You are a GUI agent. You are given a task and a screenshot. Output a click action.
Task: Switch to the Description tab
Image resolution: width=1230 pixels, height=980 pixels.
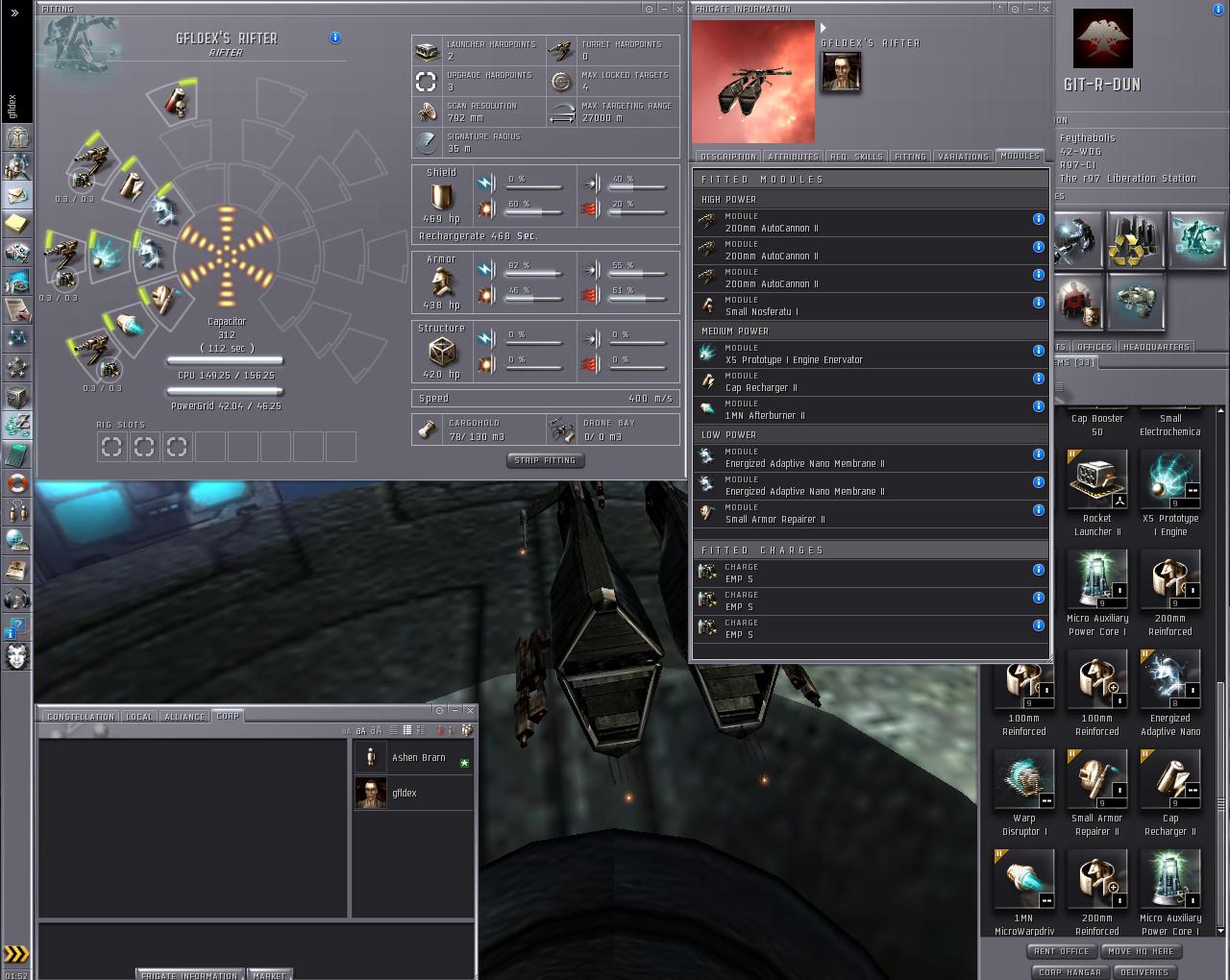pos(728,156)
